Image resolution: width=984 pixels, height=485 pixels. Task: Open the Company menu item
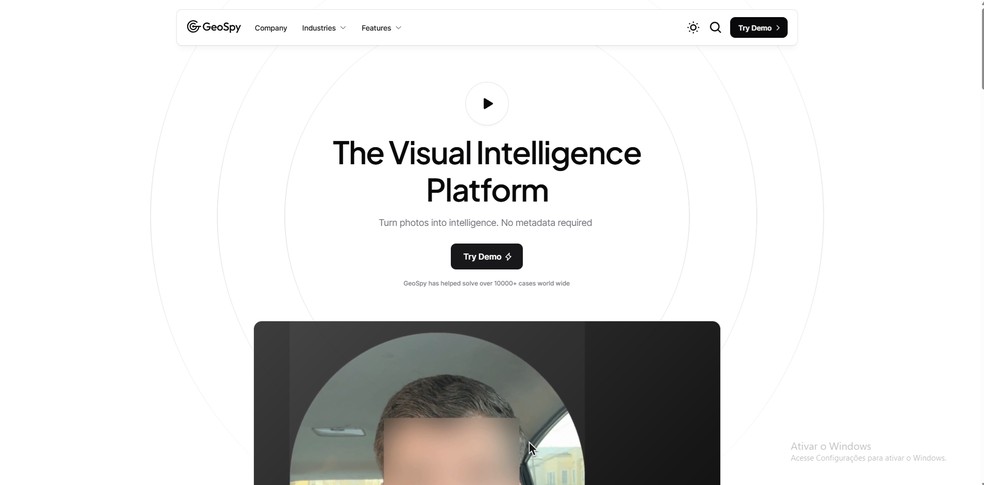(271, 28)
